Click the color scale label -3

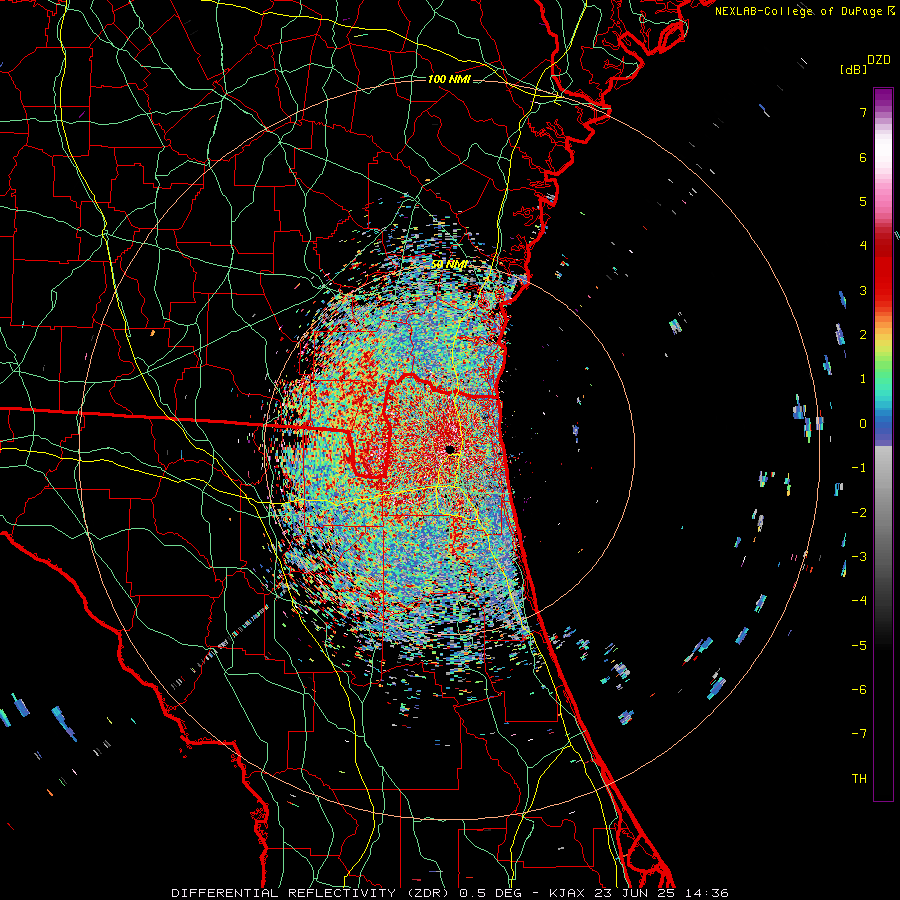tap(859, 557)
